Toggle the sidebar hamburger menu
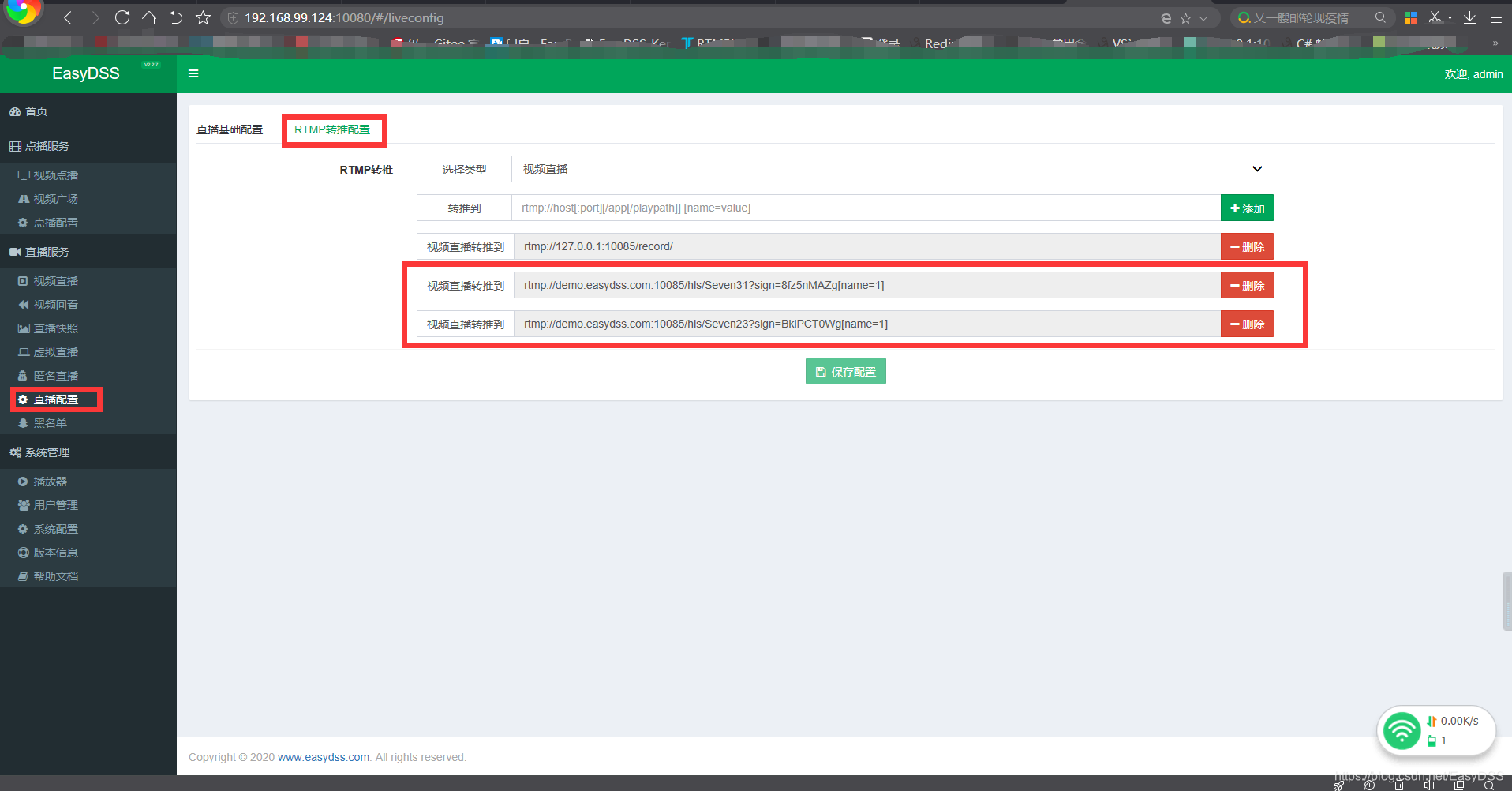1512x791 pixels. (193, 73)
